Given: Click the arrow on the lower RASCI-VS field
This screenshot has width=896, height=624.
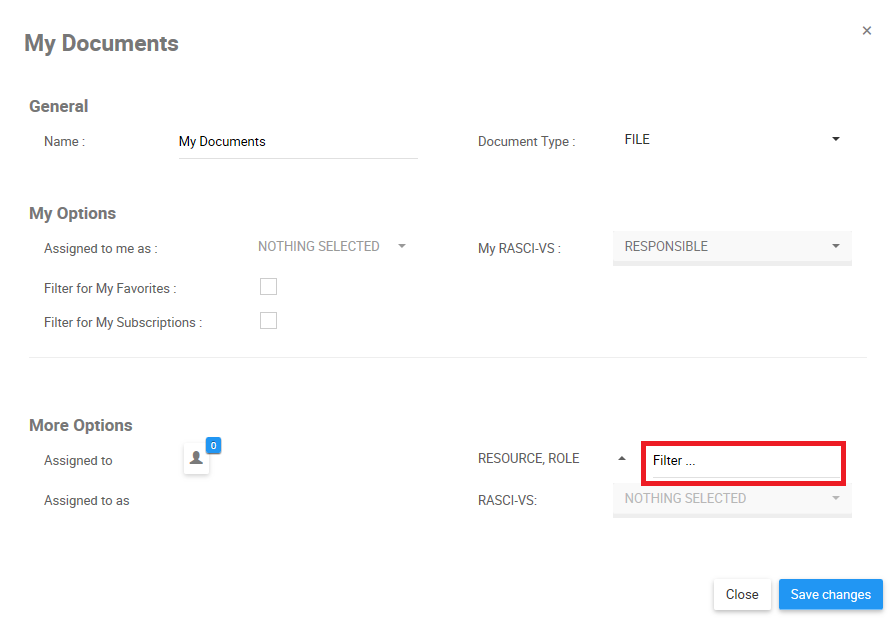Looking at the screenshot, I should [x=836, y=498].
